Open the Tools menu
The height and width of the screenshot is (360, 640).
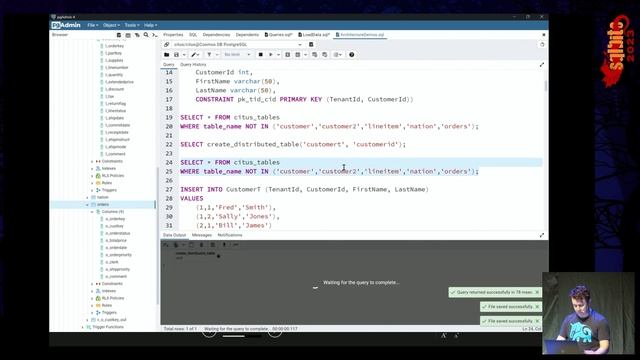(x=132, y=25)
